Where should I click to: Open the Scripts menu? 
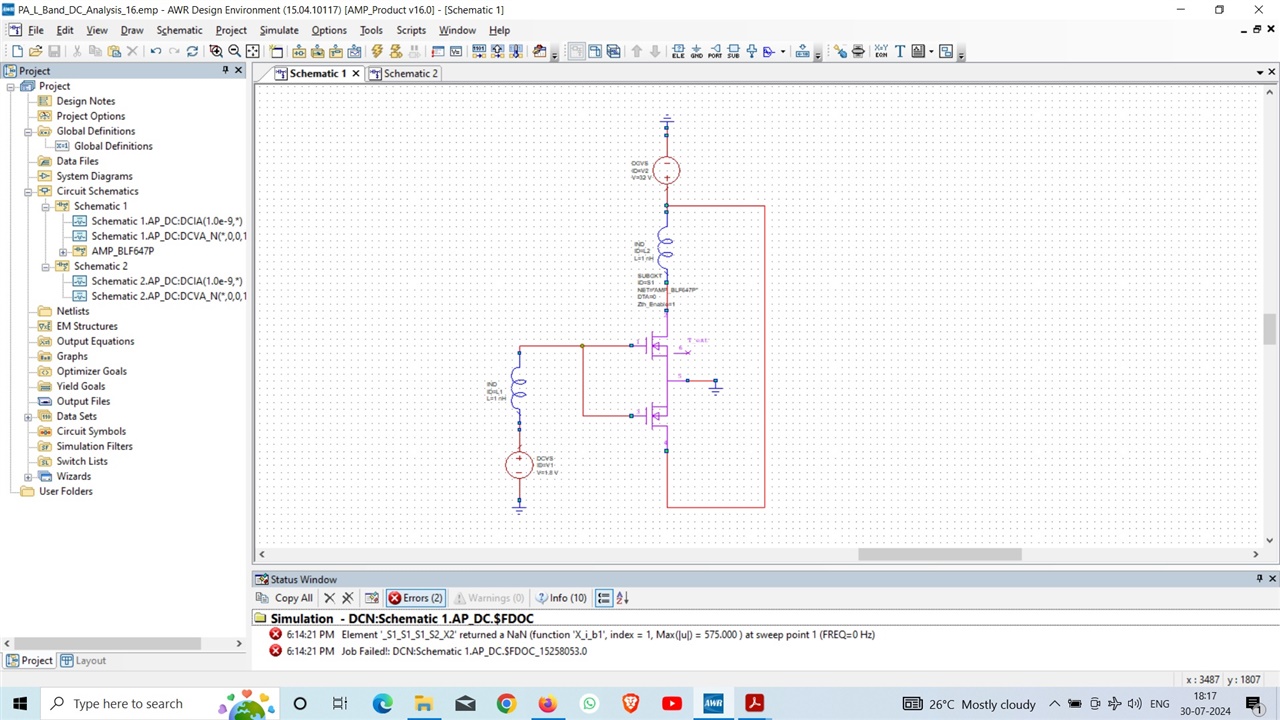point(411,30)
